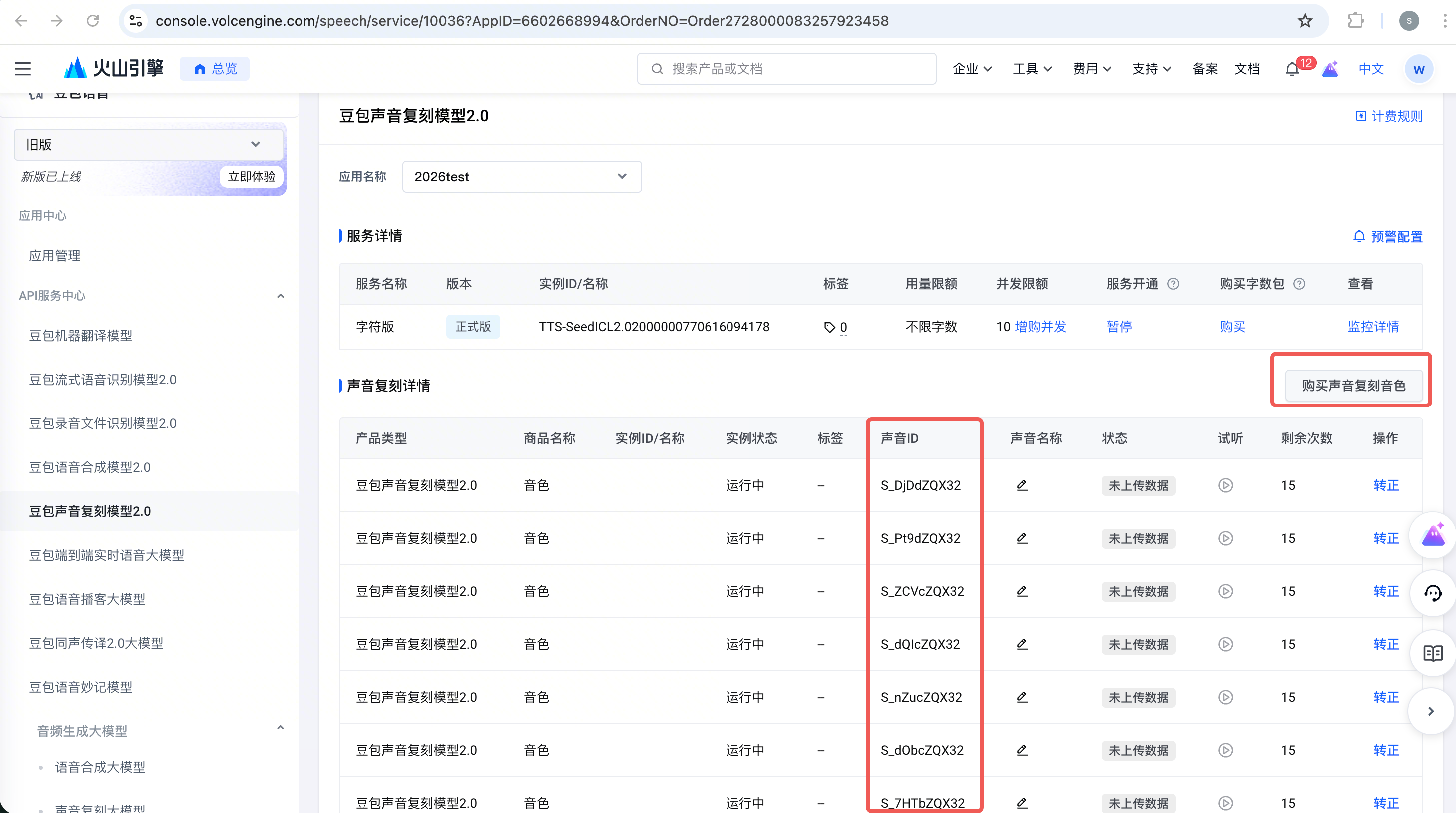Click the help icon beside 服务开通
This screenshot has width=1456, height=813.
click(x=1173, y=284)
